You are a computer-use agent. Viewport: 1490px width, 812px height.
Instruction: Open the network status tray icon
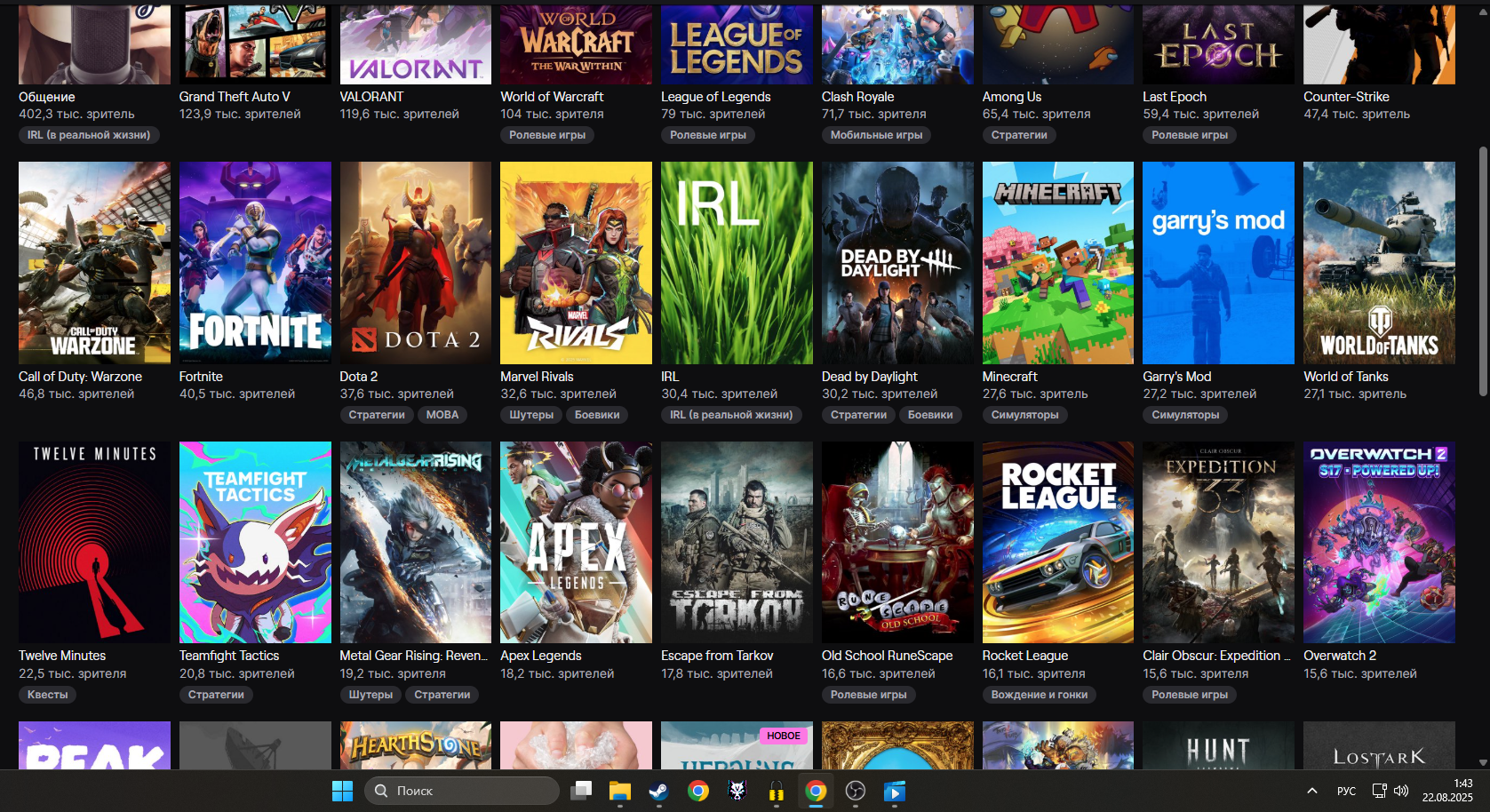click(1379, 791)
